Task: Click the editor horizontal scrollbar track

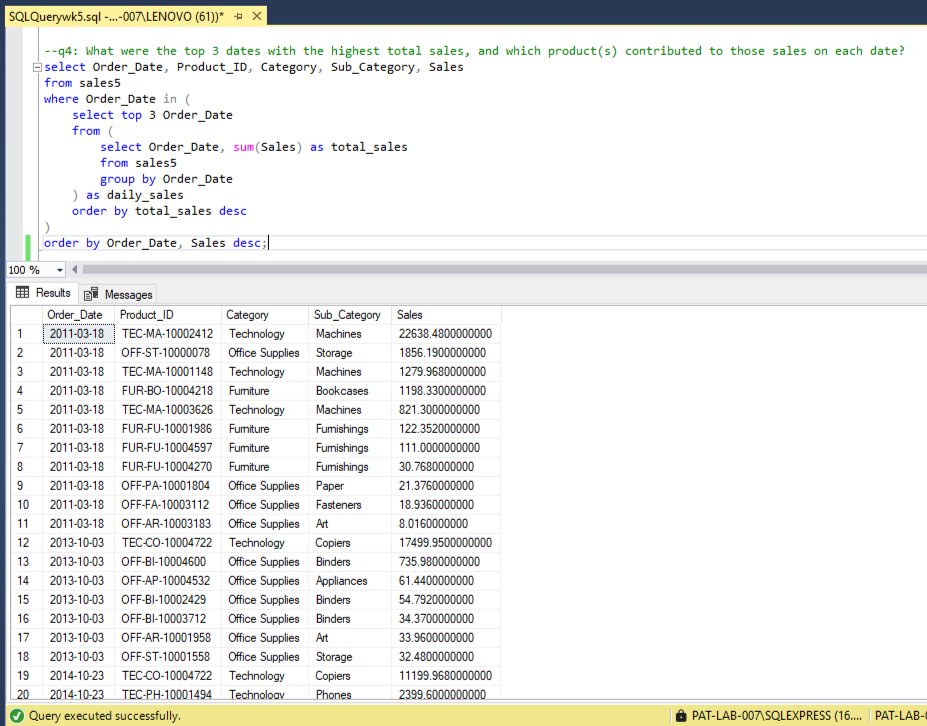Action: pyautogui.click(x=503, y=270)
